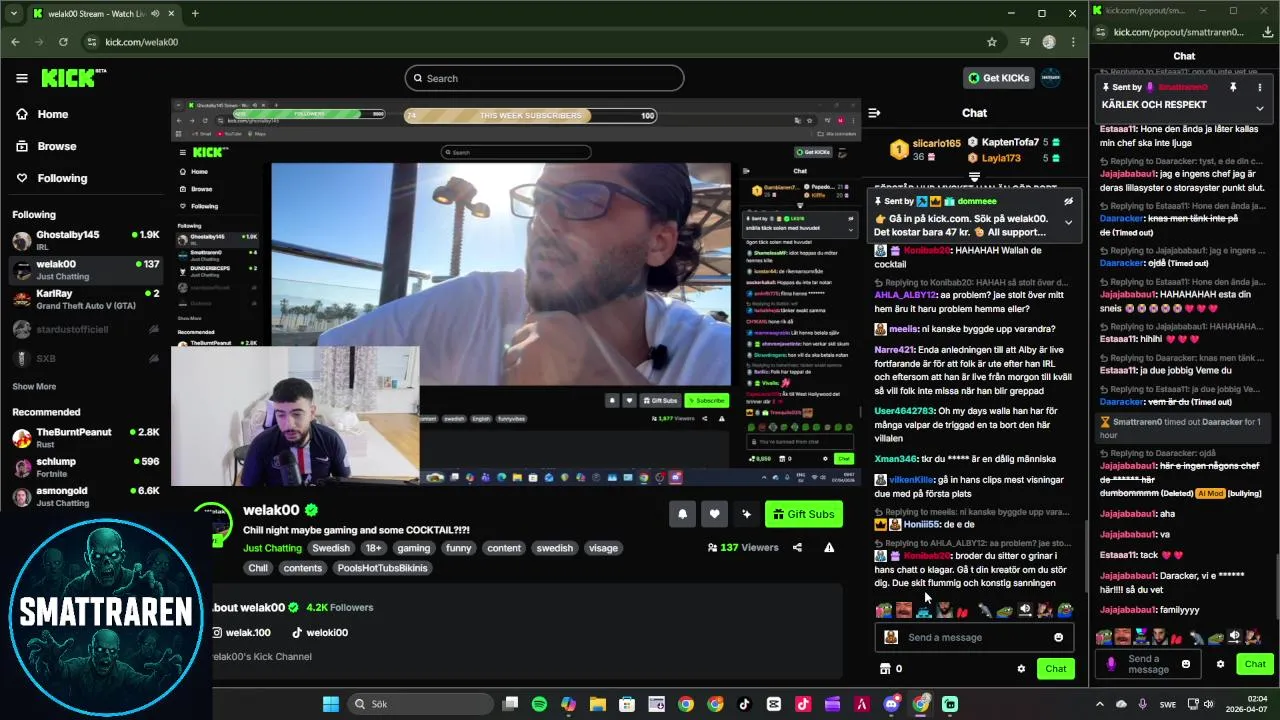Screen dimensions: 1280x720
Task: Open Chrome three-dot menu
Action: pos(1073,42)
